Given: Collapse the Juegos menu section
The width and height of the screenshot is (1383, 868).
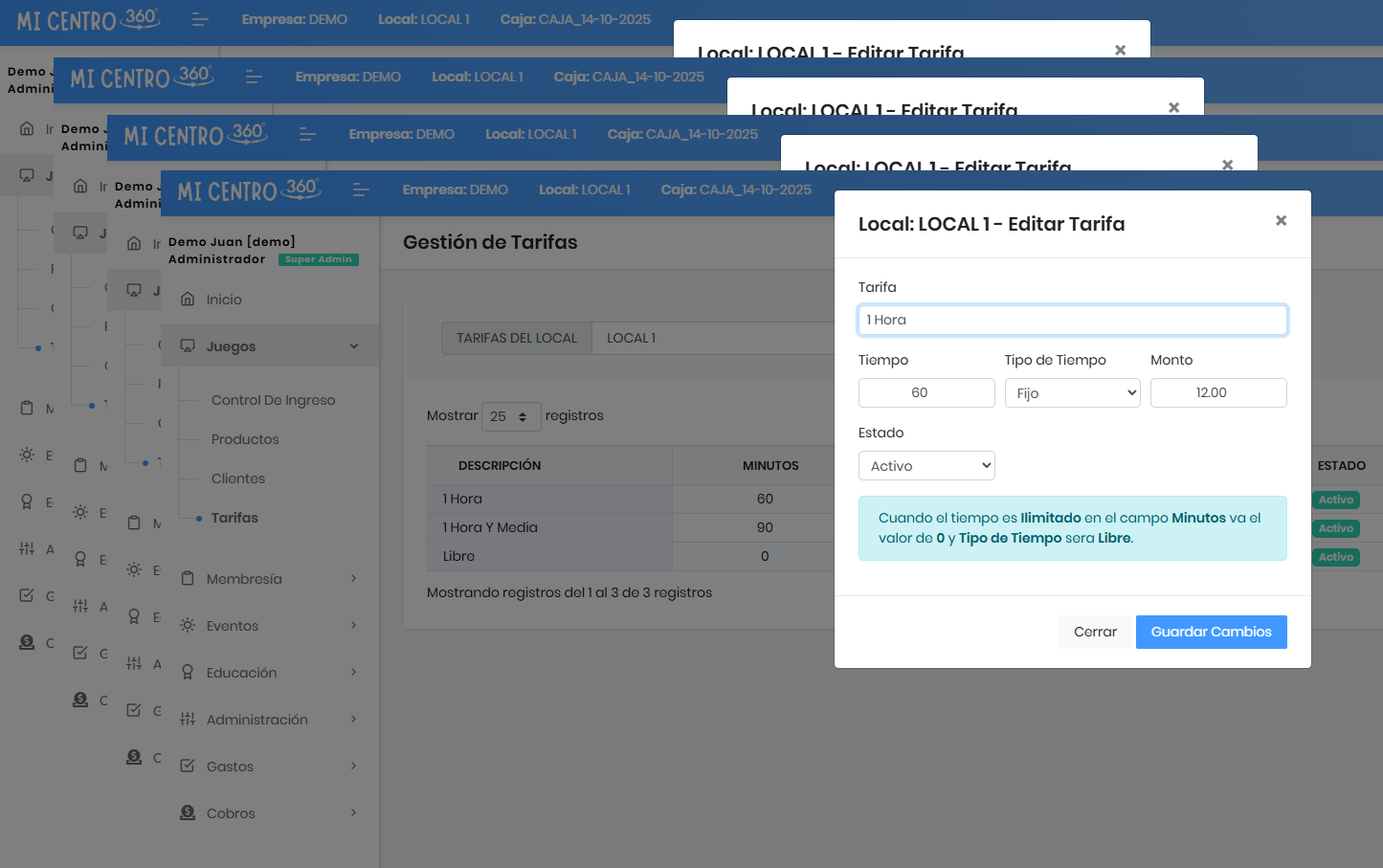Looking at the screenshot, I should (354, 346).
